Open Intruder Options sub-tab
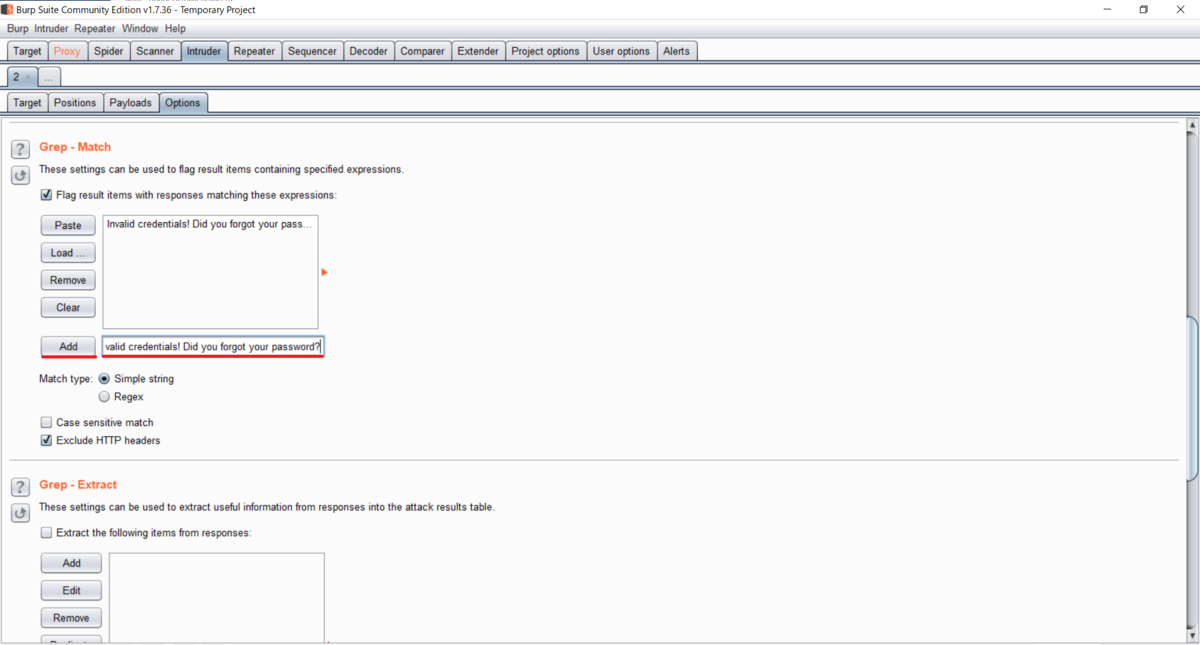The image size is (1200, 645). pyautogui.click(x=183, y=103)
